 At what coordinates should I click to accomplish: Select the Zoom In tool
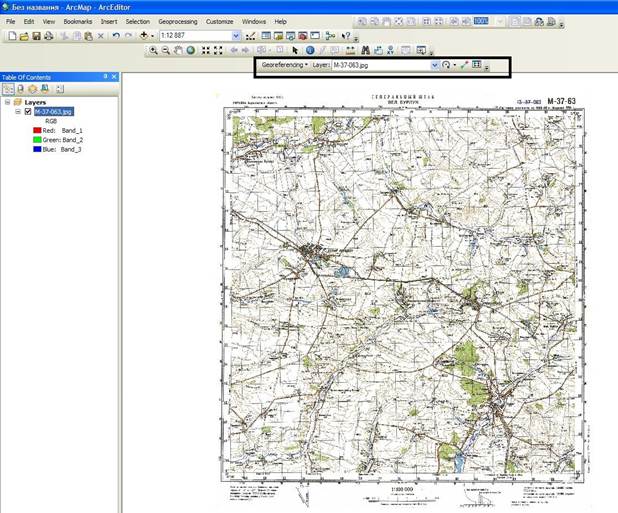coord(153,50)
